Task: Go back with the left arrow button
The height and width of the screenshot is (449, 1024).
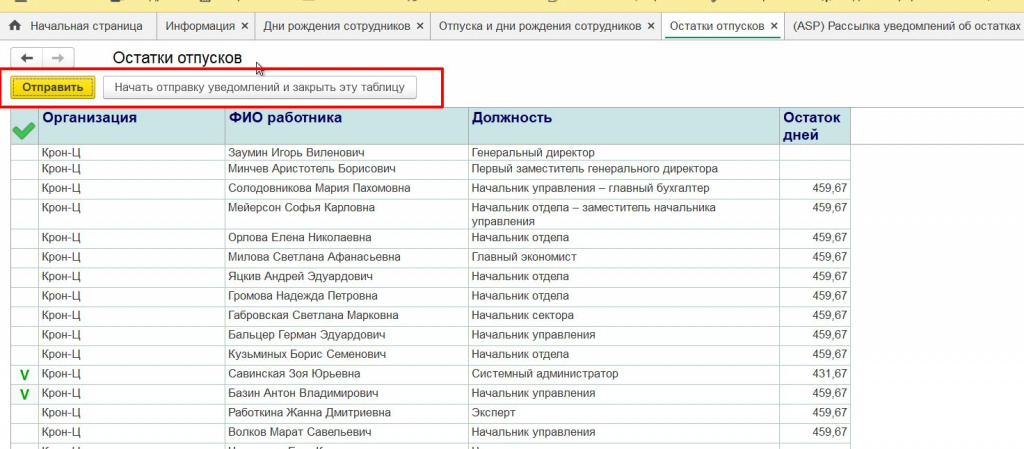Action: (x=27, y=58)
